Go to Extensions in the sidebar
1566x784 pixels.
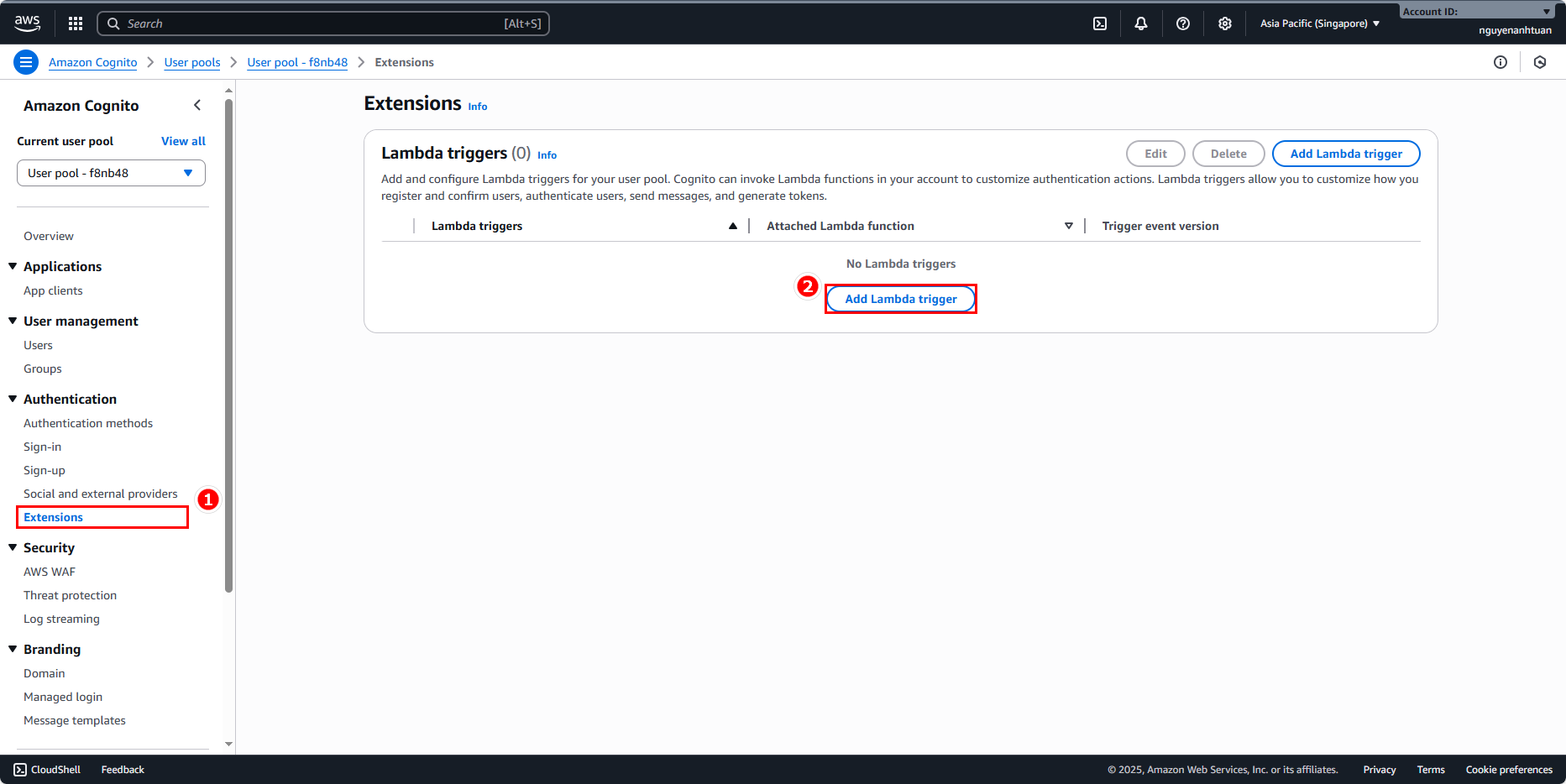(x=54, y=517)
